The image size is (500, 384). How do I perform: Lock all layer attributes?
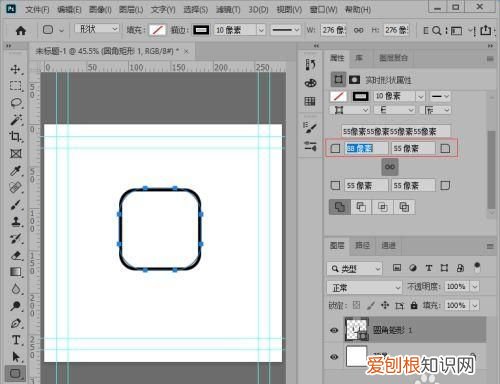[x=414, y=305]
